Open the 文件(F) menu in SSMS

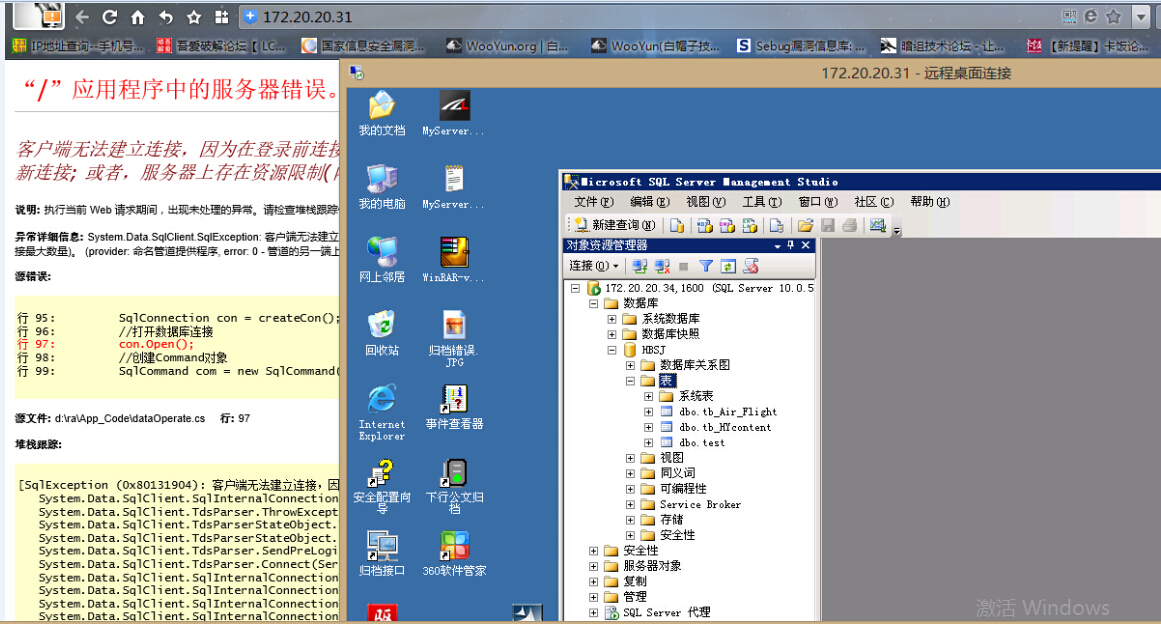594,201
